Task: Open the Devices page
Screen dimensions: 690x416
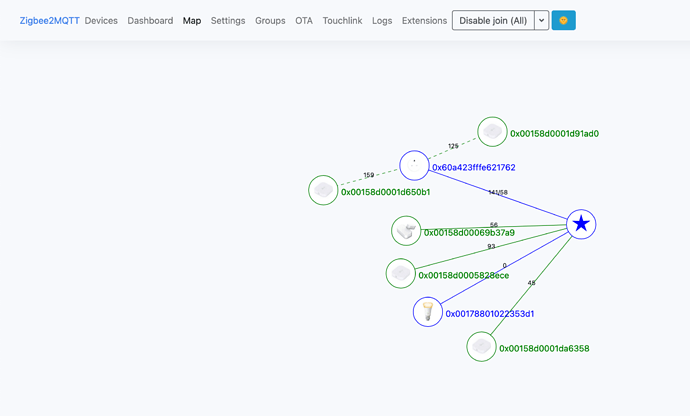Action: [x=101, y=21]
